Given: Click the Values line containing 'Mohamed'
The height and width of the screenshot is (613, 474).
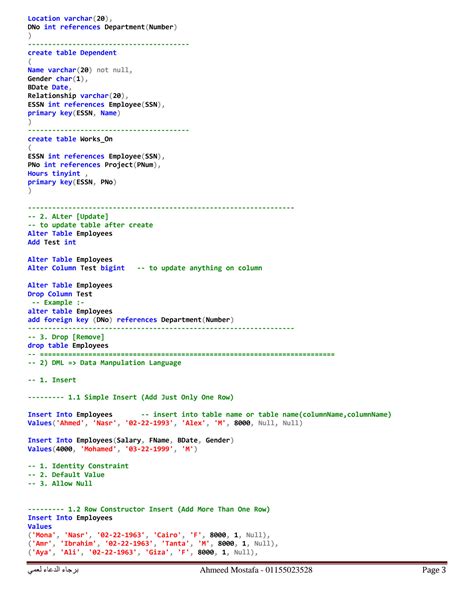Looking at the screenshot, I should [113, 449].
